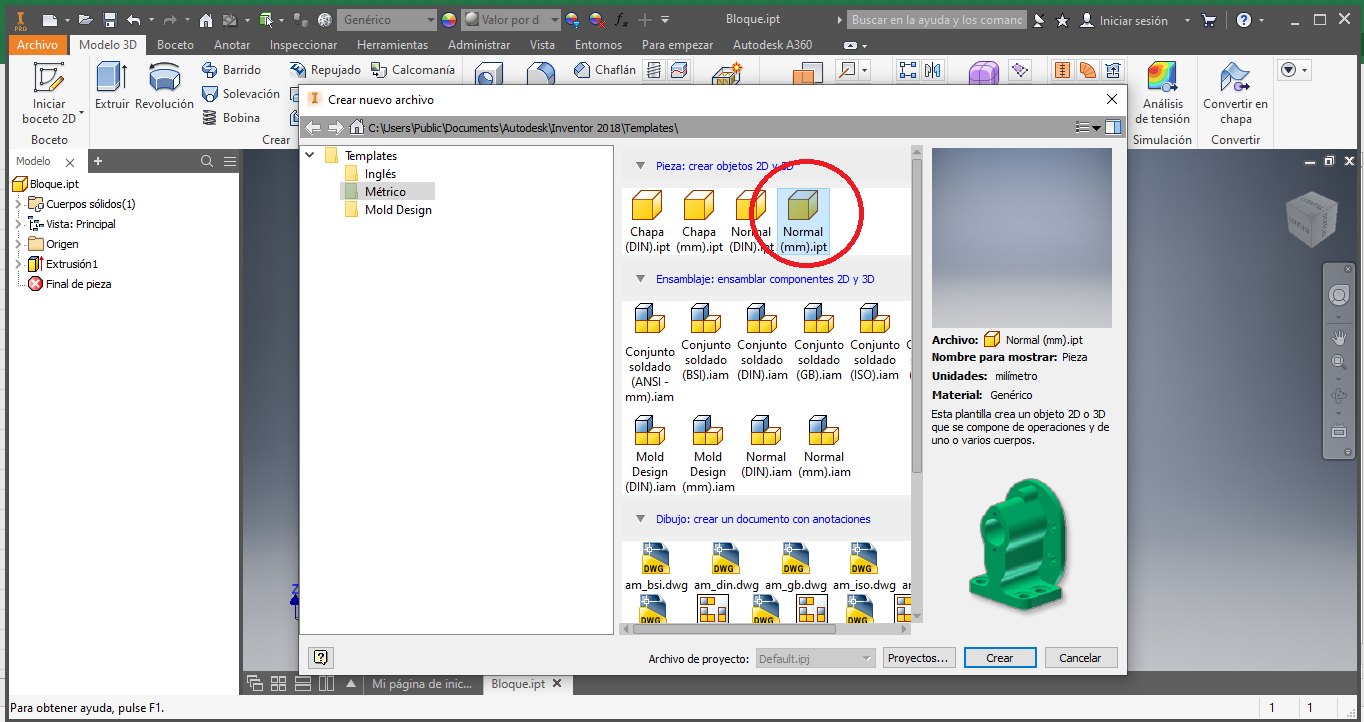The height and width of the screenshot is (722, 1364).
Task: Switch to the Vista ribbon tab
Action: [x=542, y=45]
